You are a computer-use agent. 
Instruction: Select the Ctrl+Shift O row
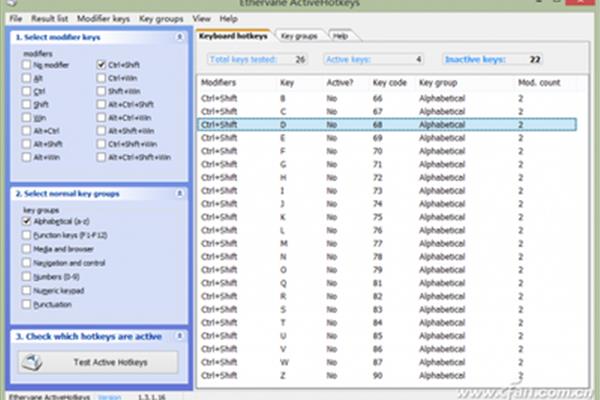click(x=387, y=270)
